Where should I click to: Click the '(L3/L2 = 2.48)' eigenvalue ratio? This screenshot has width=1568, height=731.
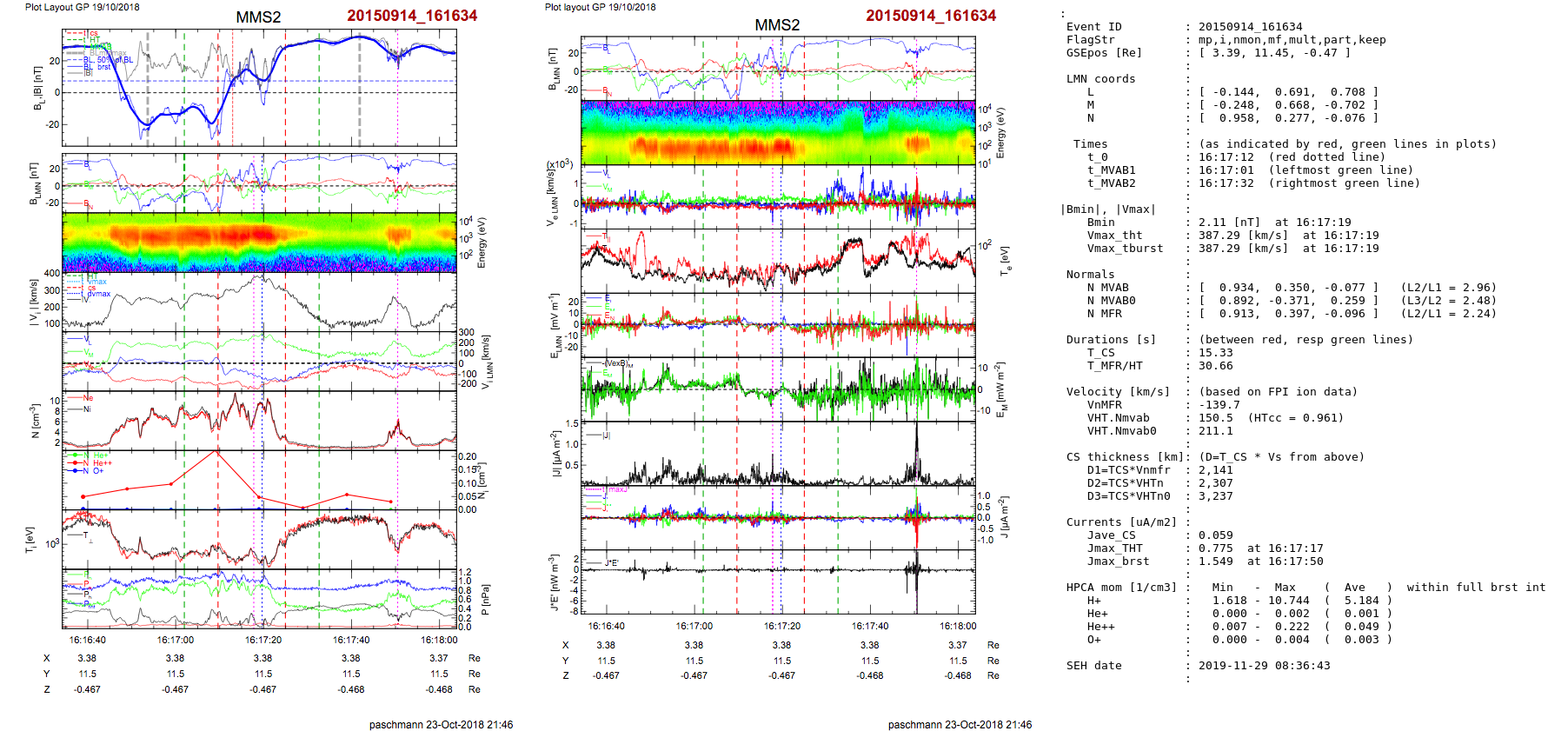(1449, 301)
